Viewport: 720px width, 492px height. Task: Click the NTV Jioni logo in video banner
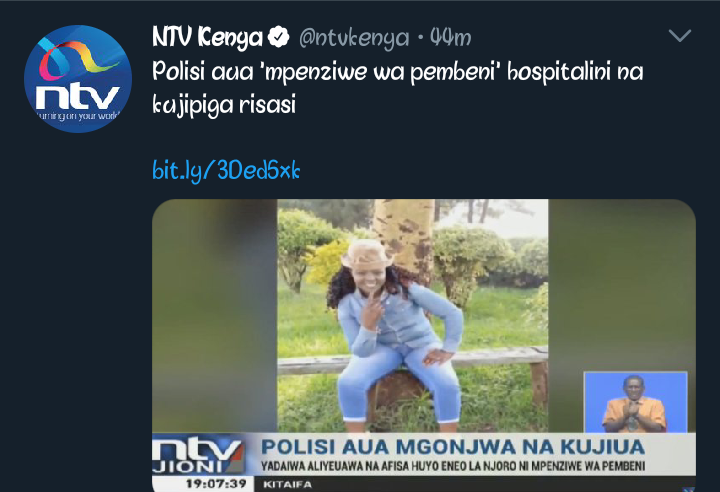coord(197,455)
